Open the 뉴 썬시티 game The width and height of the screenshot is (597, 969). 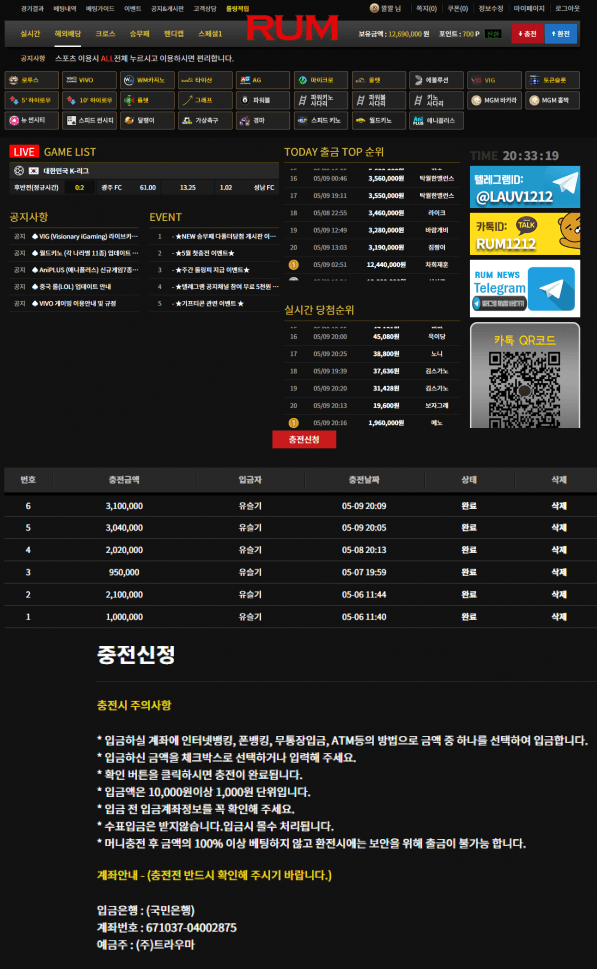point(32,121)
